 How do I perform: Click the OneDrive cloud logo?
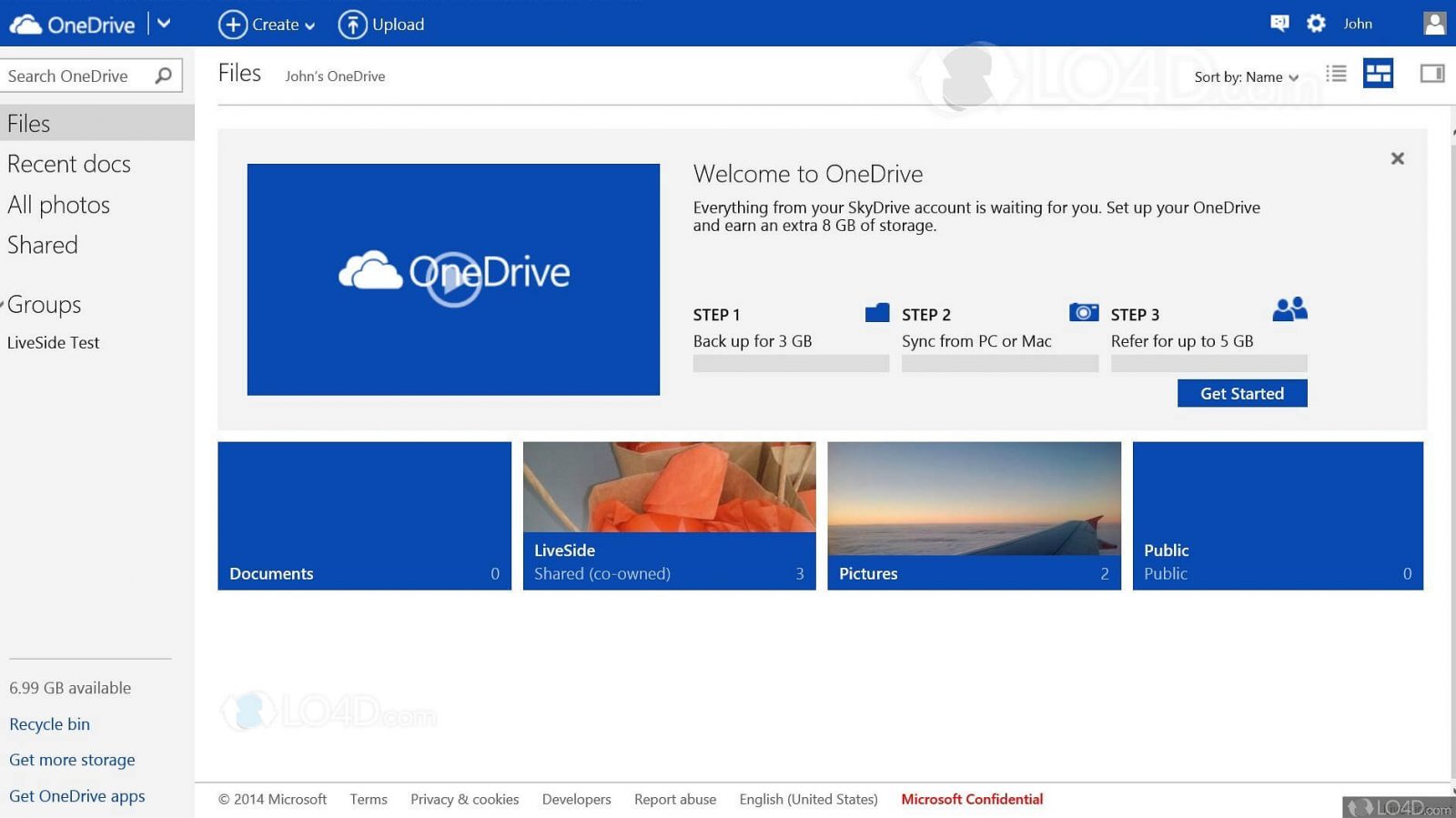pos(25,25)
